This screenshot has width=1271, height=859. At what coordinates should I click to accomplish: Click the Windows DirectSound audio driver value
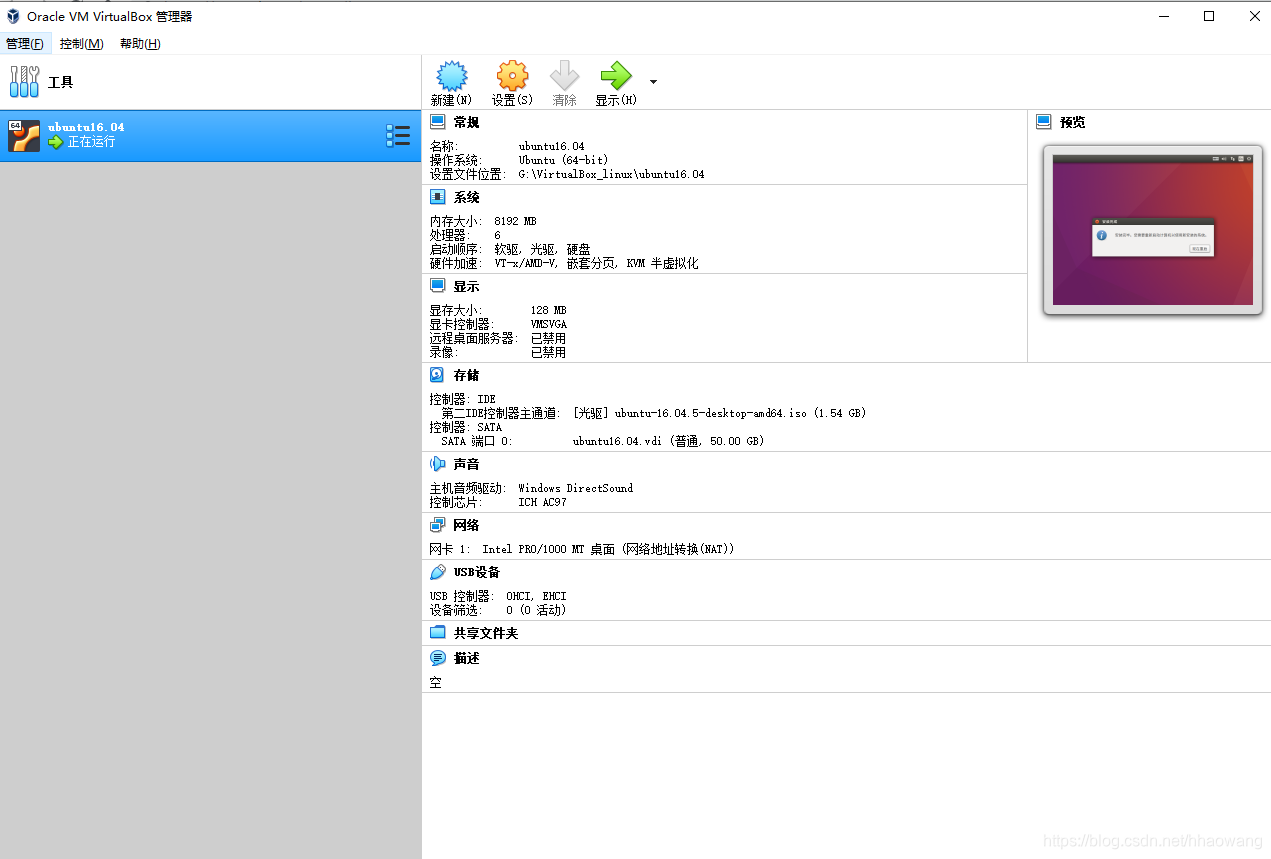pos(575,488)
